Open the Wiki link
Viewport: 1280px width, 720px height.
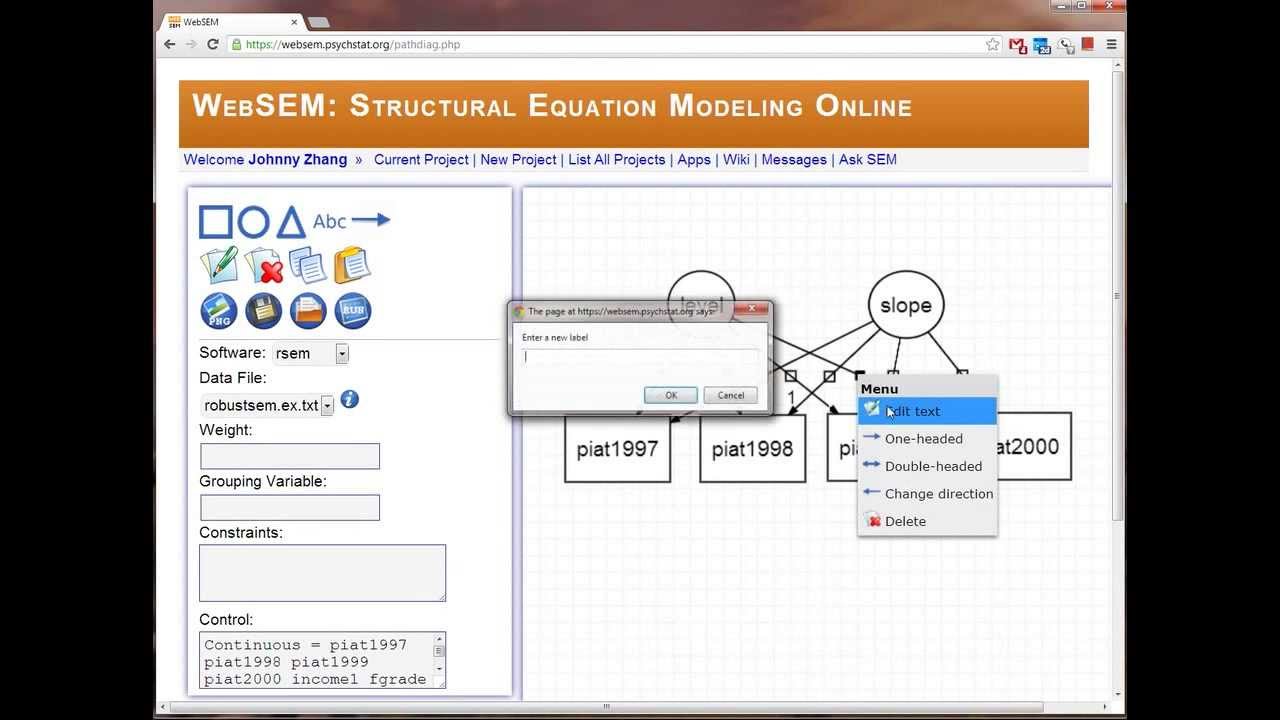coord(736,159)
